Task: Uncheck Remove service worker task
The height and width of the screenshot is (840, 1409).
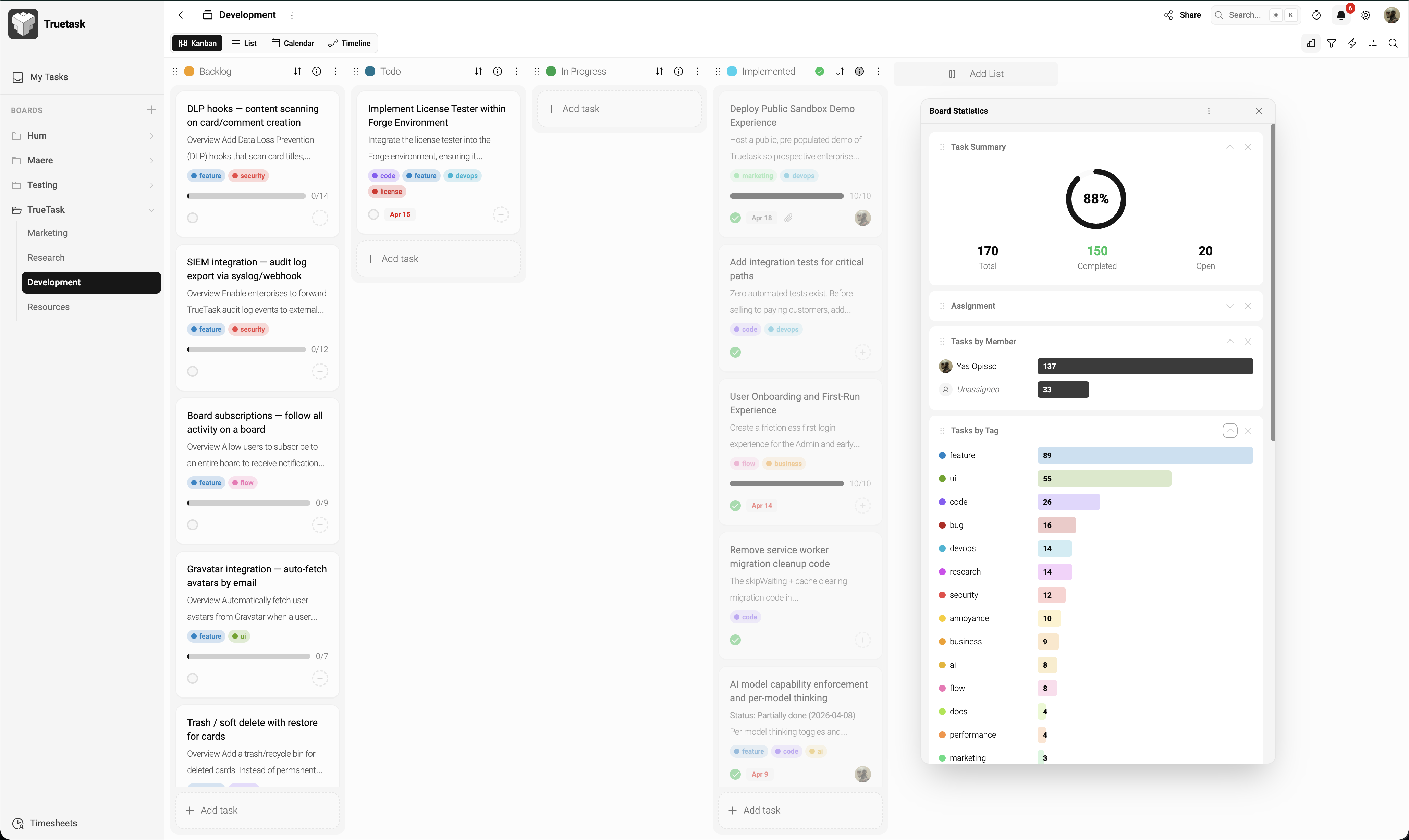Action: 735,640
